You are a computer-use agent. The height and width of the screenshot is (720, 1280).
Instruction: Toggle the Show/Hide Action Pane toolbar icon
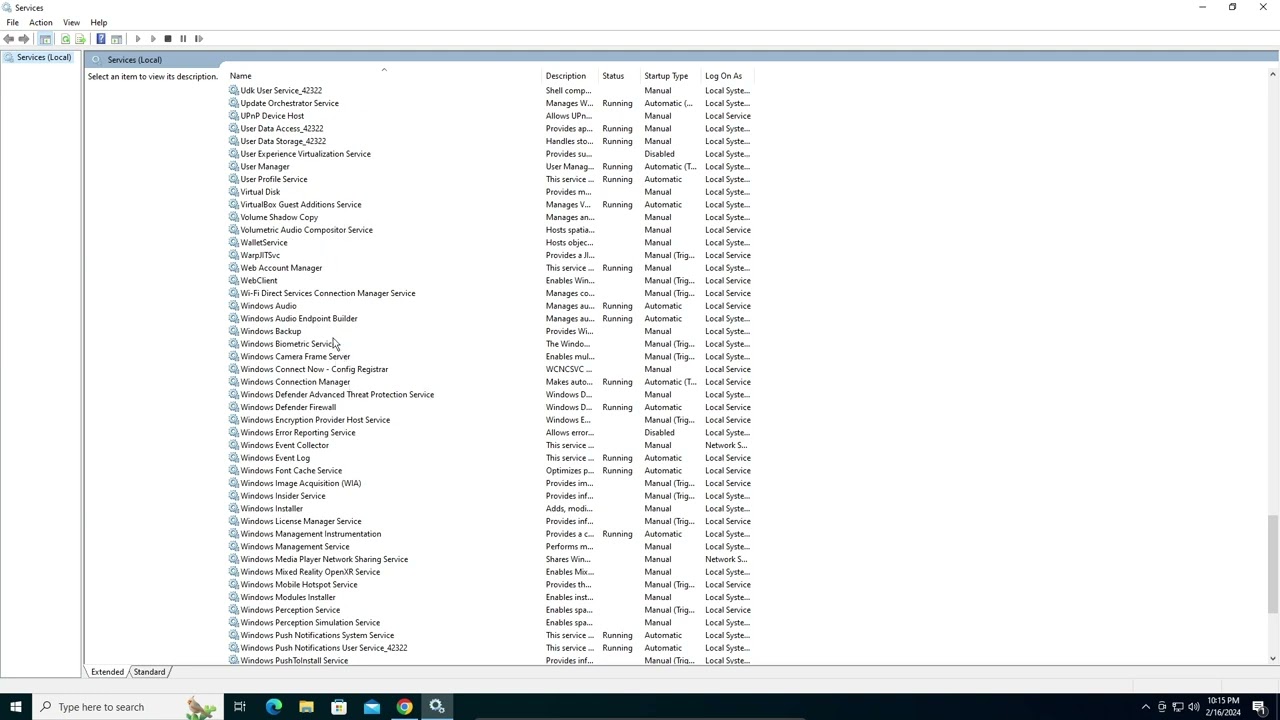pos(116,39)
